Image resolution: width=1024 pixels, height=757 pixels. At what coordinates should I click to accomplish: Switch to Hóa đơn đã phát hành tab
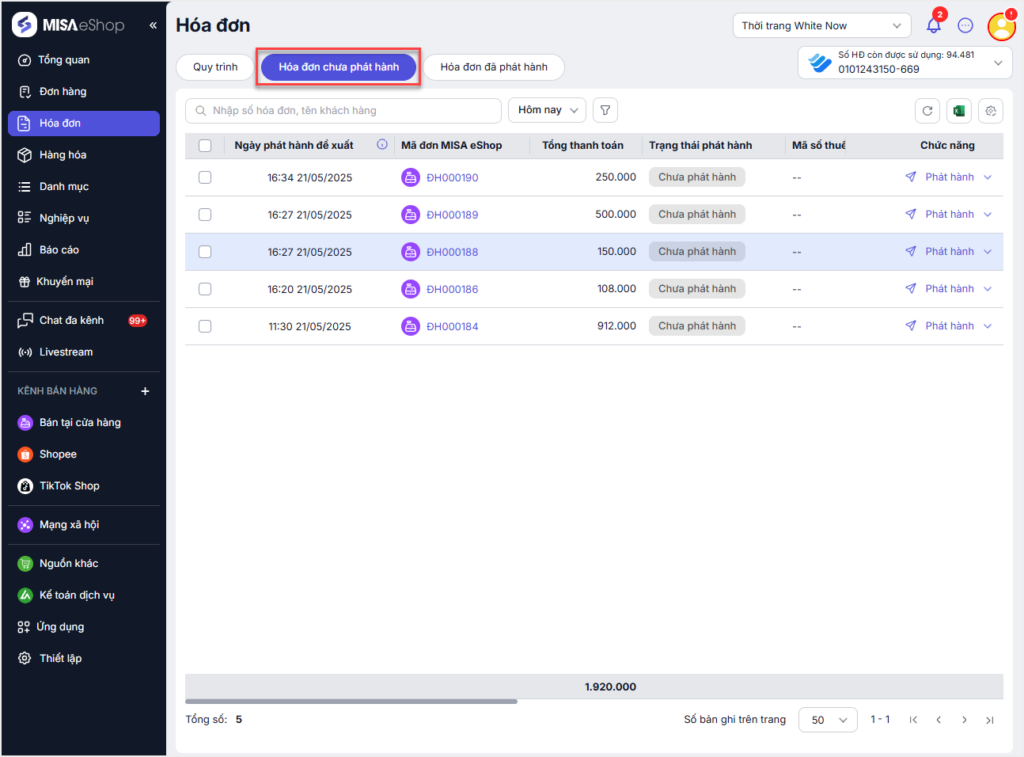pyautogui.click(x=494, y=67)
